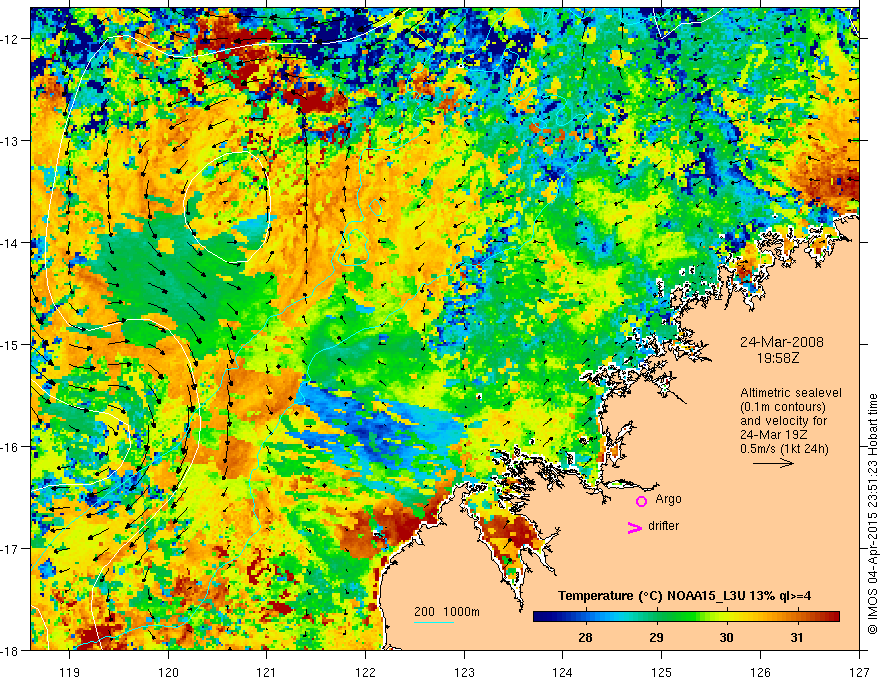
Task: Click the latitude axis label '-13'
Action: click(x=10, y=141)
